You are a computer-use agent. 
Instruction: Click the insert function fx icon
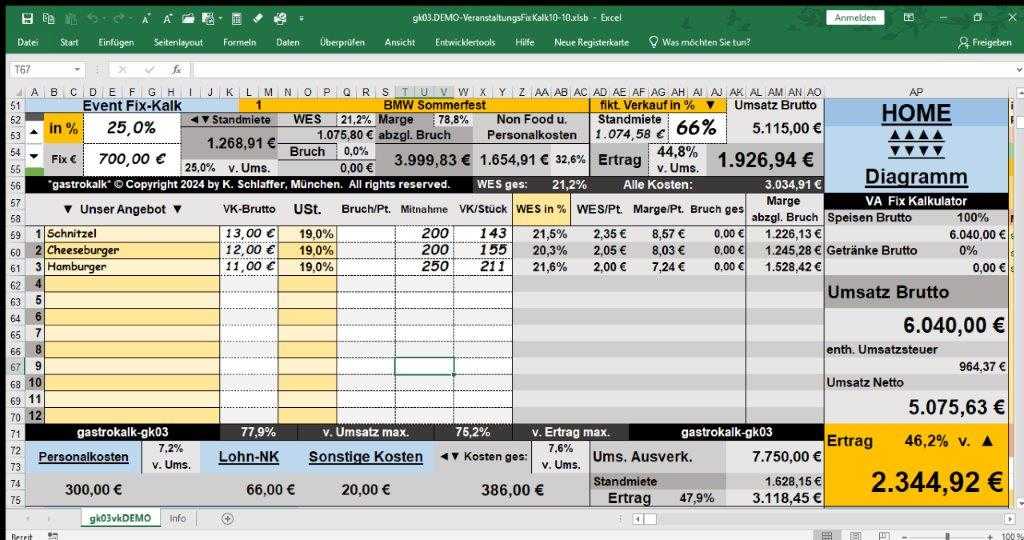pyautogui.click(x=177, y=70)
